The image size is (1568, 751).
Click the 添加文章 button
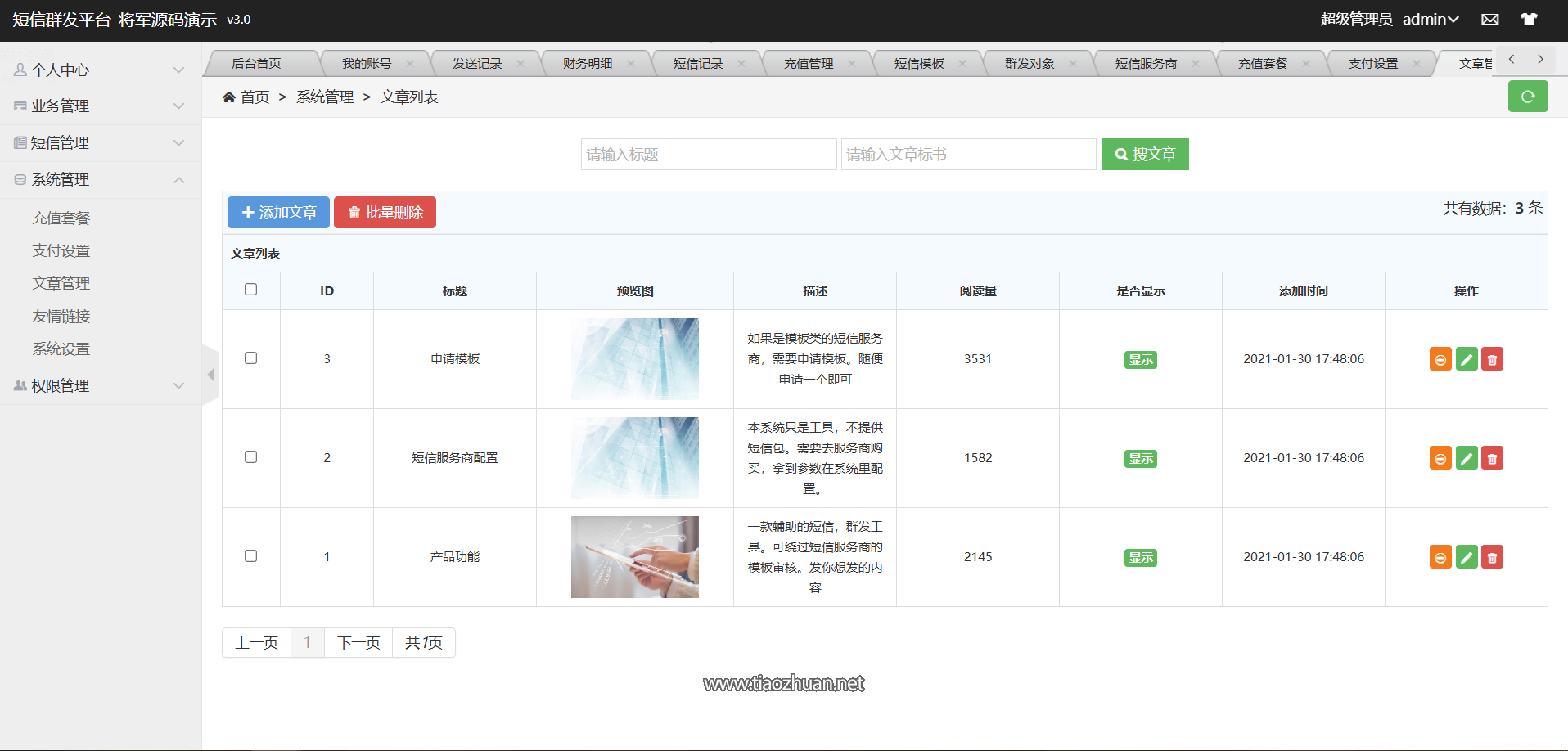tap(278, 212)
